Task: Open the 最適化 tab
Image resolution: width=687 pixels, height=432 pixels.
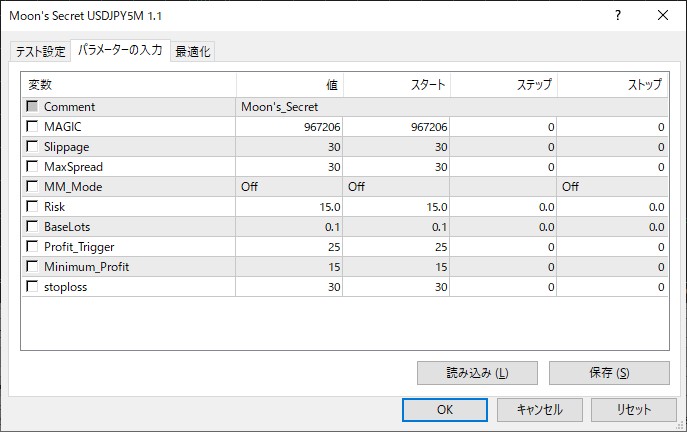Action: coord(193,52)
